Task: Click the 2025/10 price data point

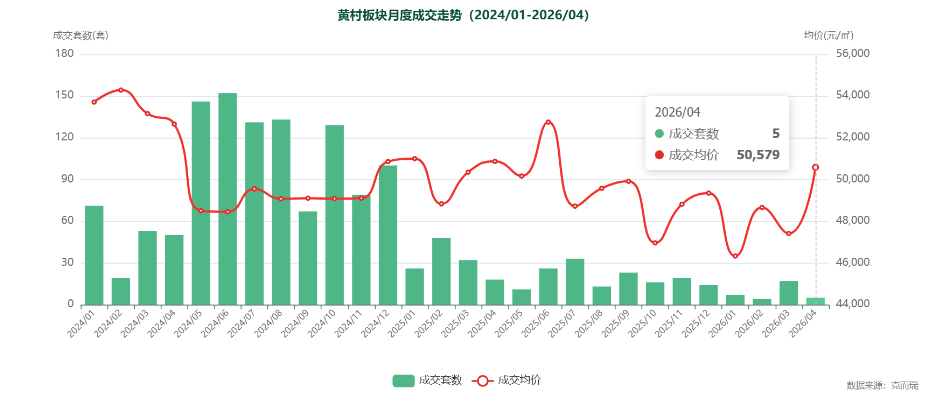Action: [x=655, y=243]
